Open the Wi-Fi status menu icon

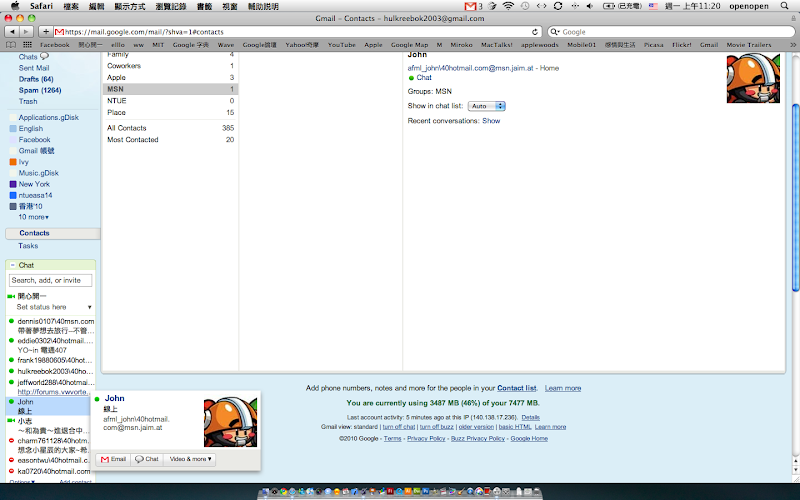(x=508, y=6)
